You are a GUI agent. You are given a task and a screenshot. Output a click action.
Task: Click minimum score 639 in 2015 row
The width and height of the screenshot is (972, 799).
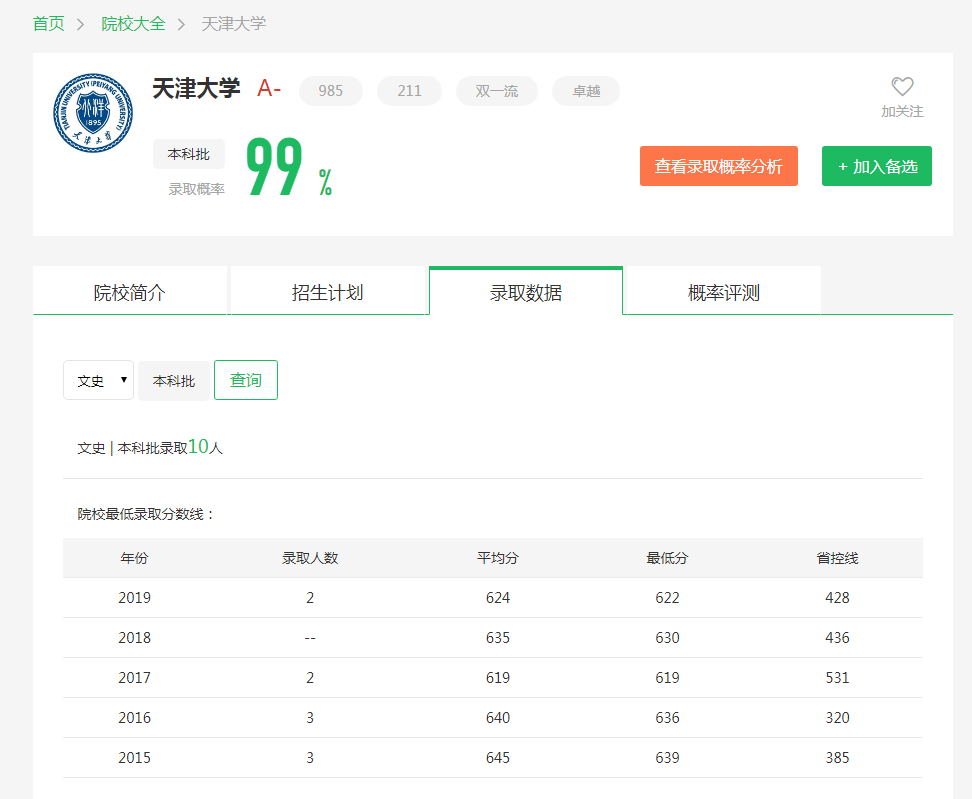point(668,757)
